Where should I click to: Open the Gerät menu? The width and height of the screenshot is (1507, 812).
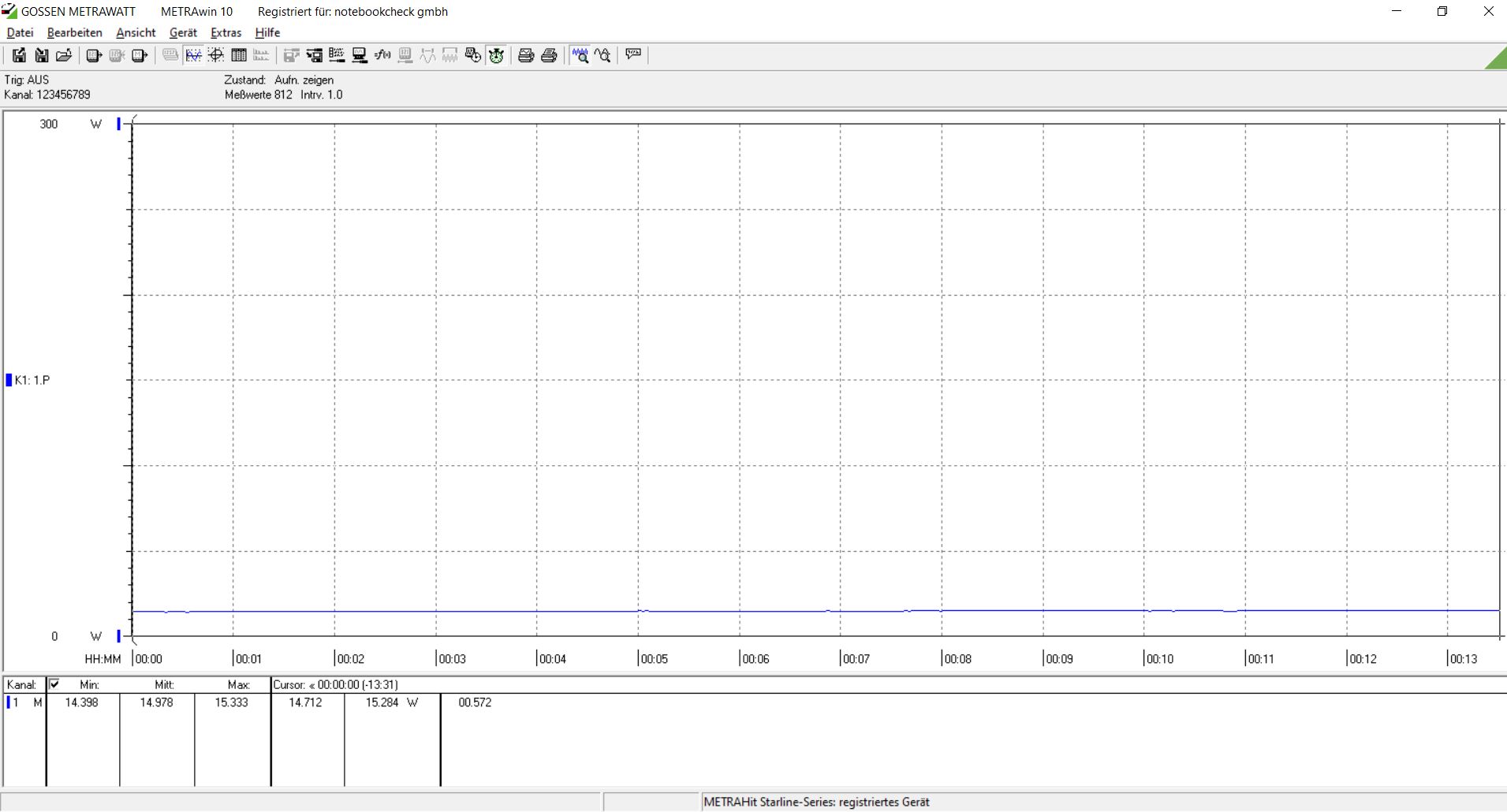coord(183,32)
